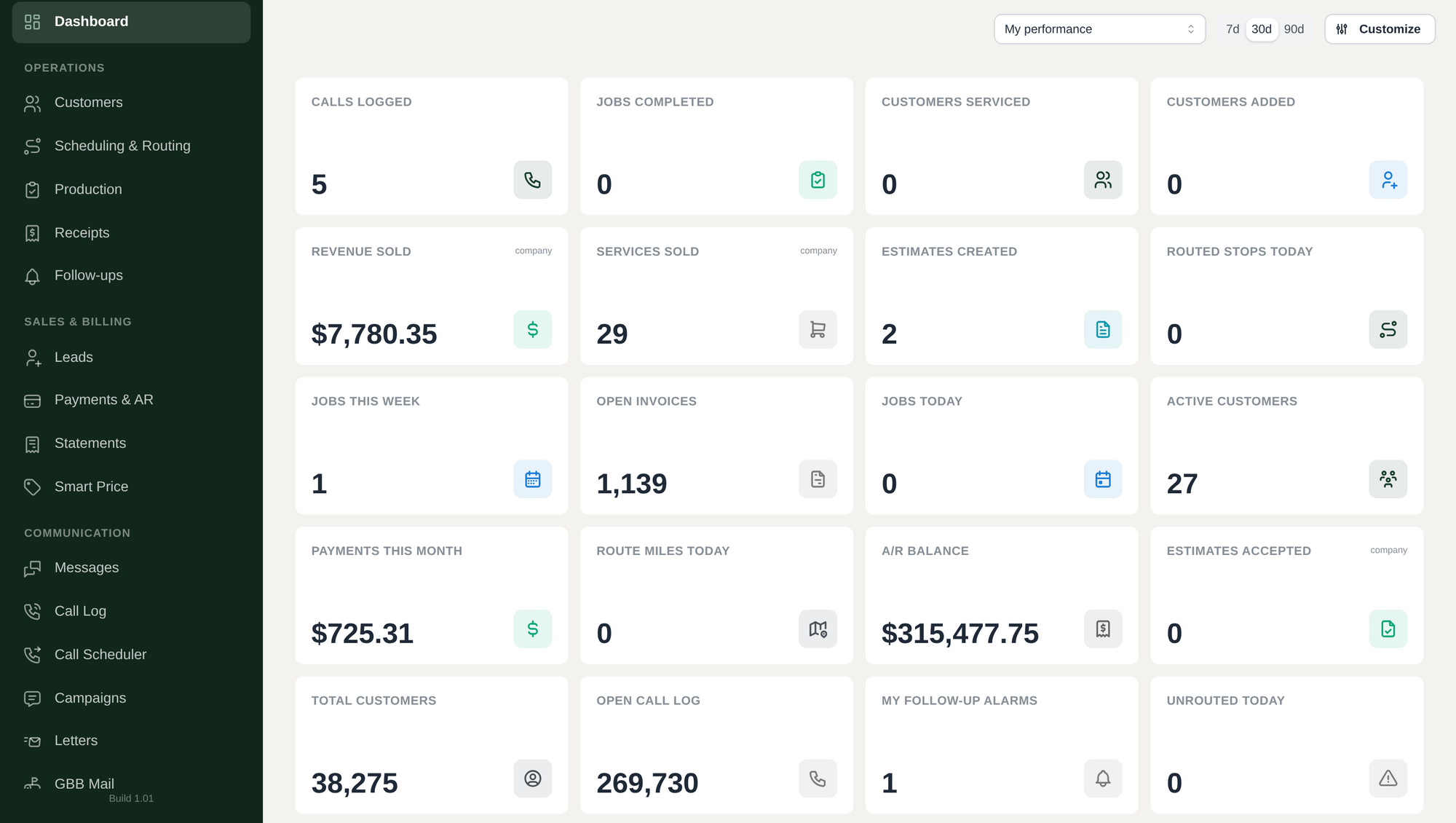
Task: Open the Call Log page
Action: tap(131, 612)
